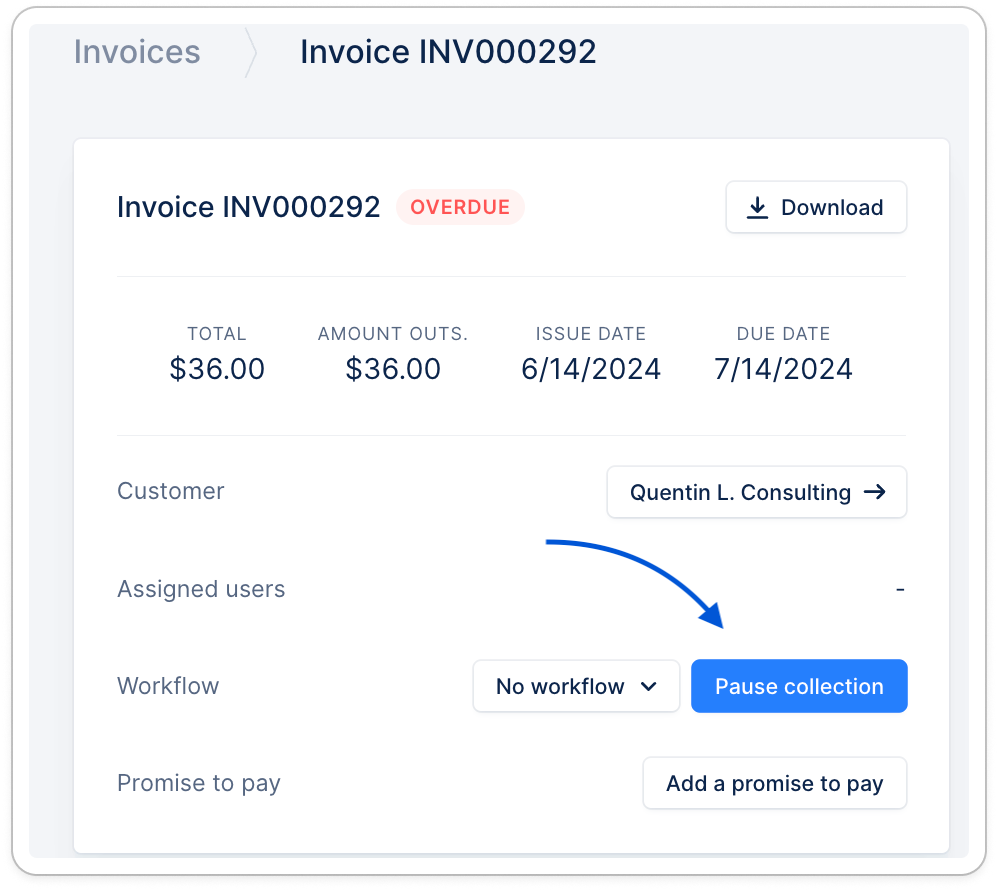
Task: Click the arrow icon beside Quentin L. Consulting
Action: point(874,492)
